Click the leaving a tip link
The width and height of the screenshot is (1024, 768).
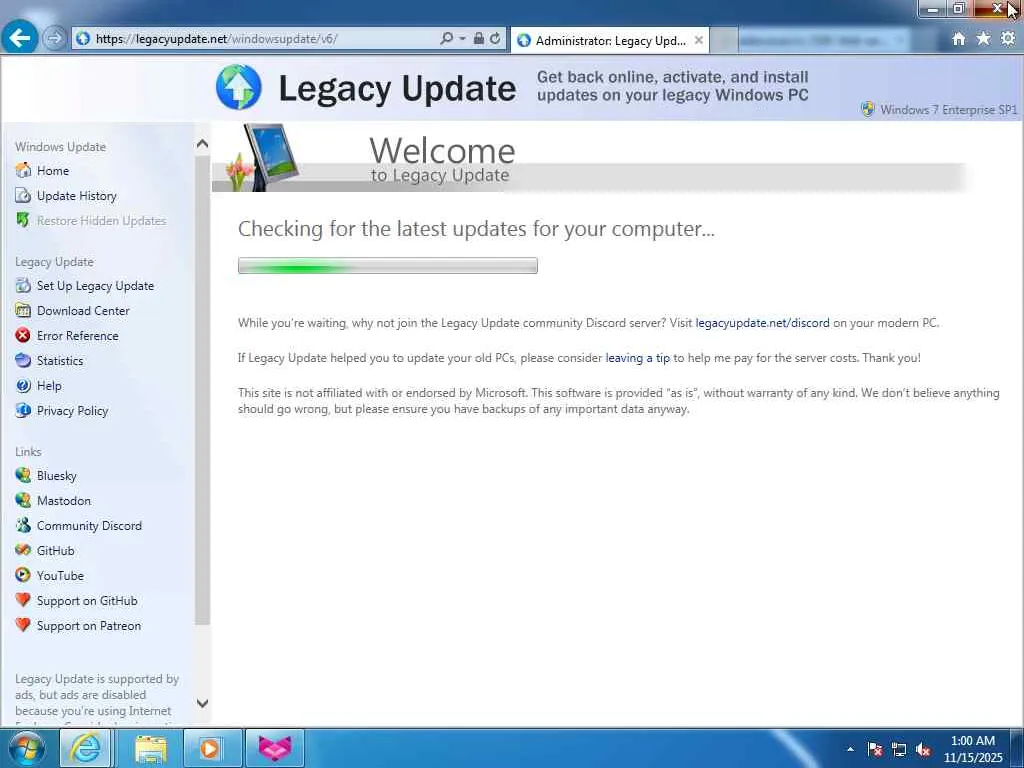(637, 358)
